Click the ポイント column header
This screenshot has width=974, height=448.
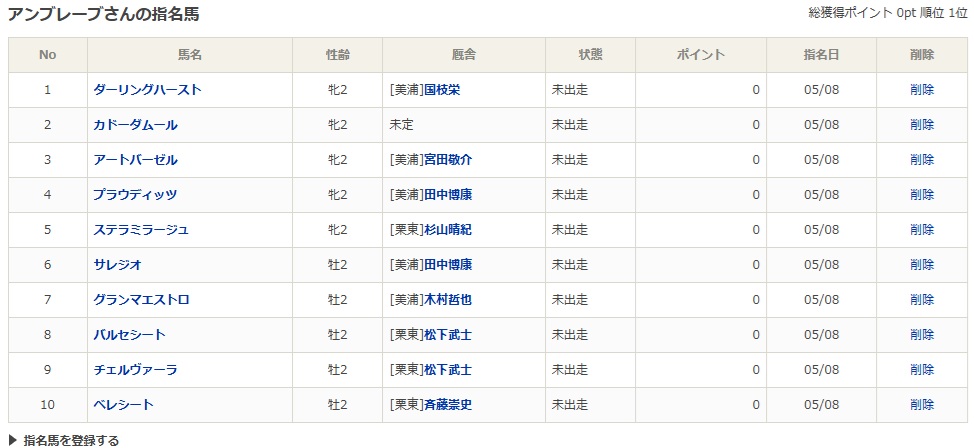pos(701,55)
